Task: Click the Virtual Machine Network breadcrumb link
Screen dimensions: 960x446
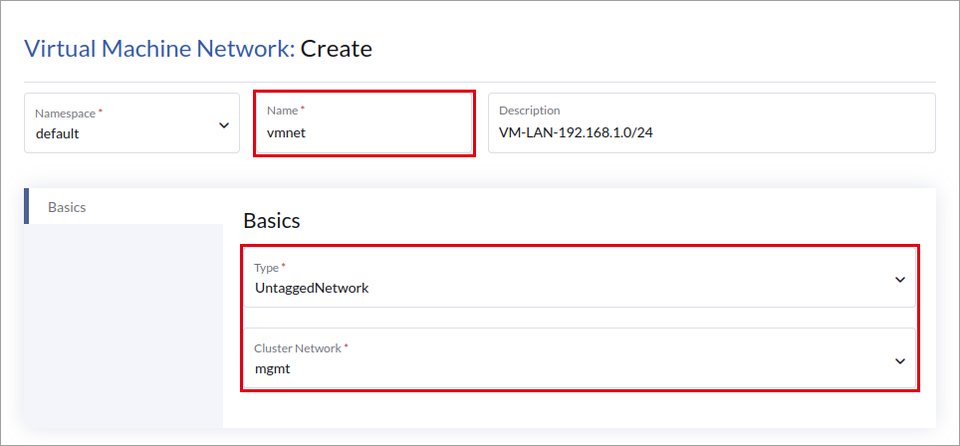Action: [160, 48]
